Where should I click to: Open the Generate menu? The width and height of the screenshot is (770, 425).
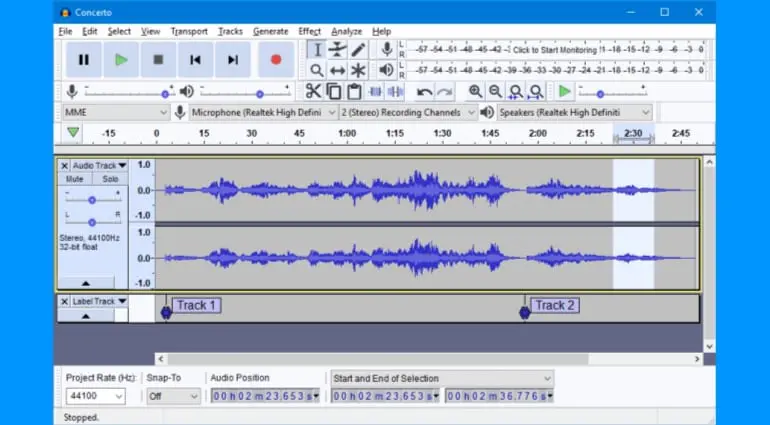pyautogui.click(x=270, y=31)
